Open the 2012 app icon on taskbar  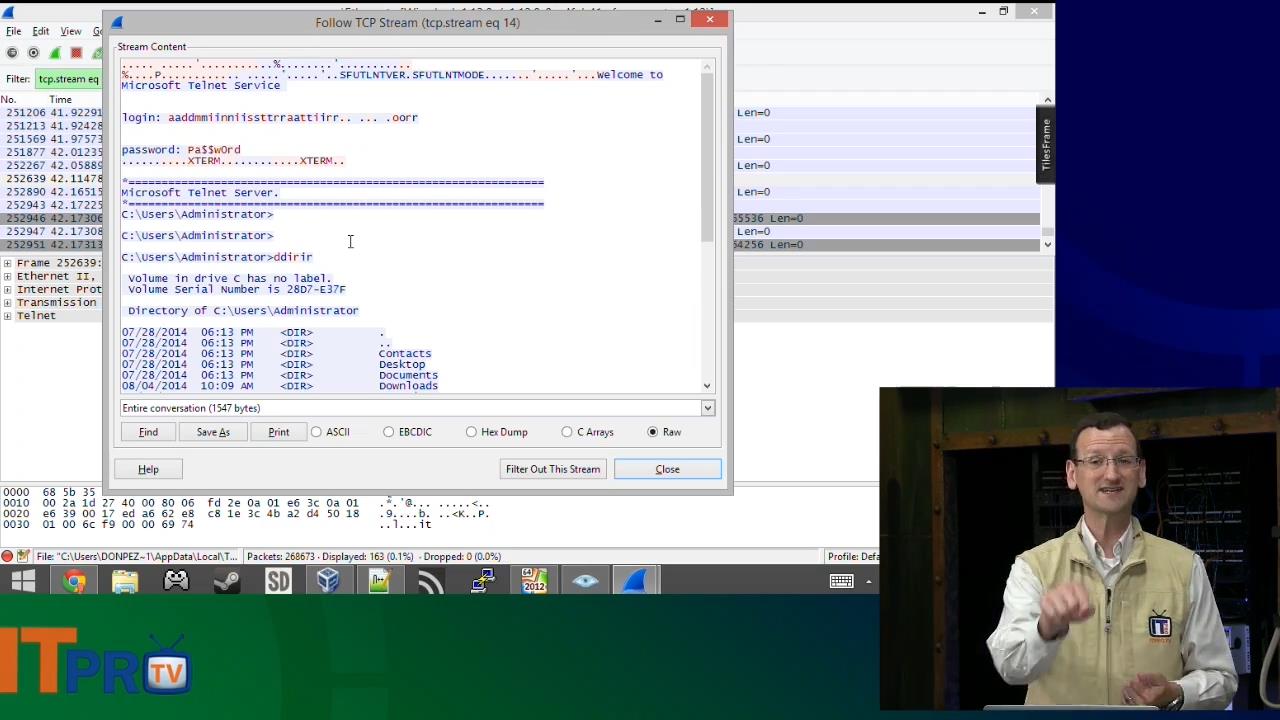534,581
